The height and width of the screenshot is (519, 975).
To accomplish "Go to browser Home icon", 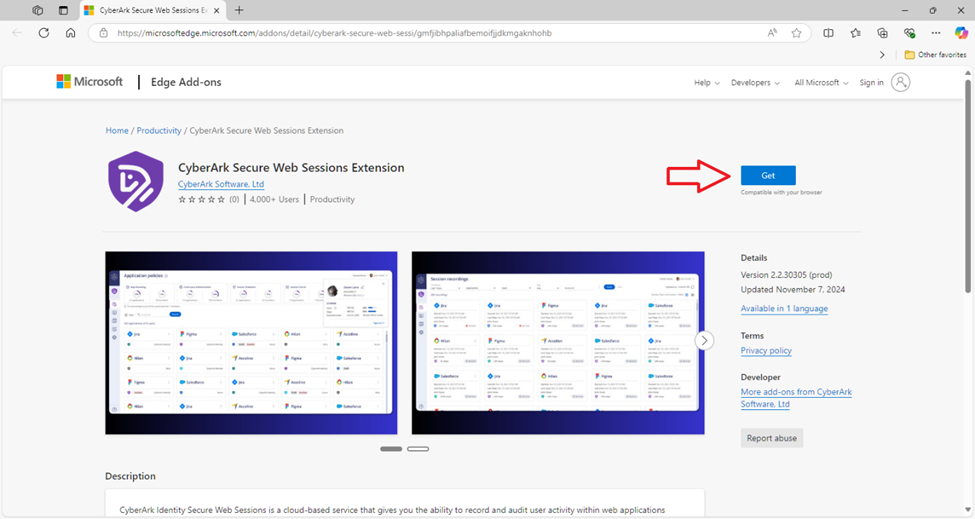I will (x=70, y=33).
